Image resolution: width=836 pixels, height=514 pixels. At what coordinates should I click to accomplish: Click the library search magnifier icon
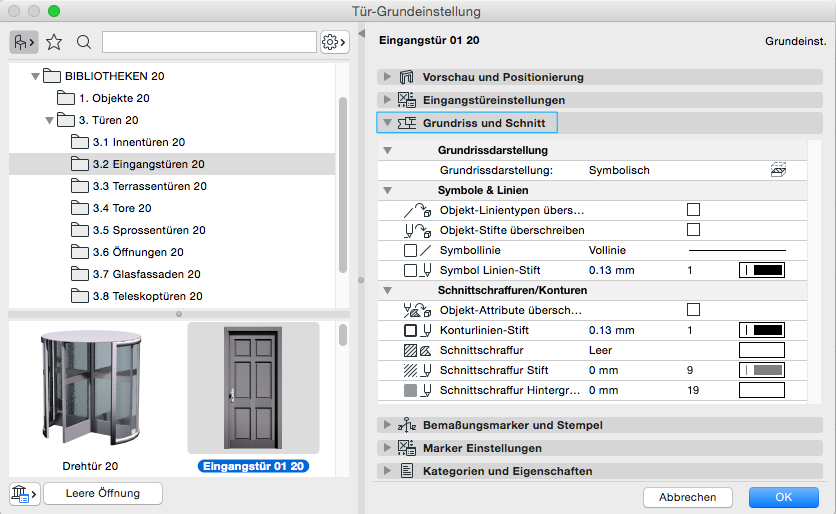84,41
